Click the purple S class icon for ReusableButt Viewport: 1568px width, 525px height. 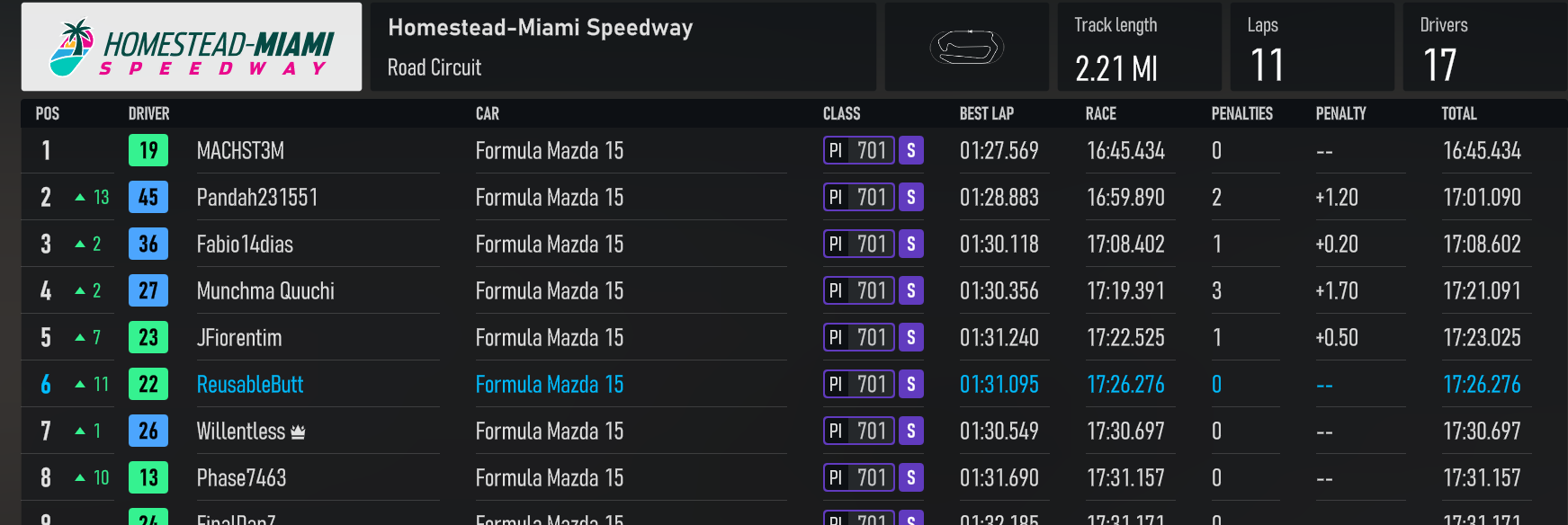(x=911, y=384)
